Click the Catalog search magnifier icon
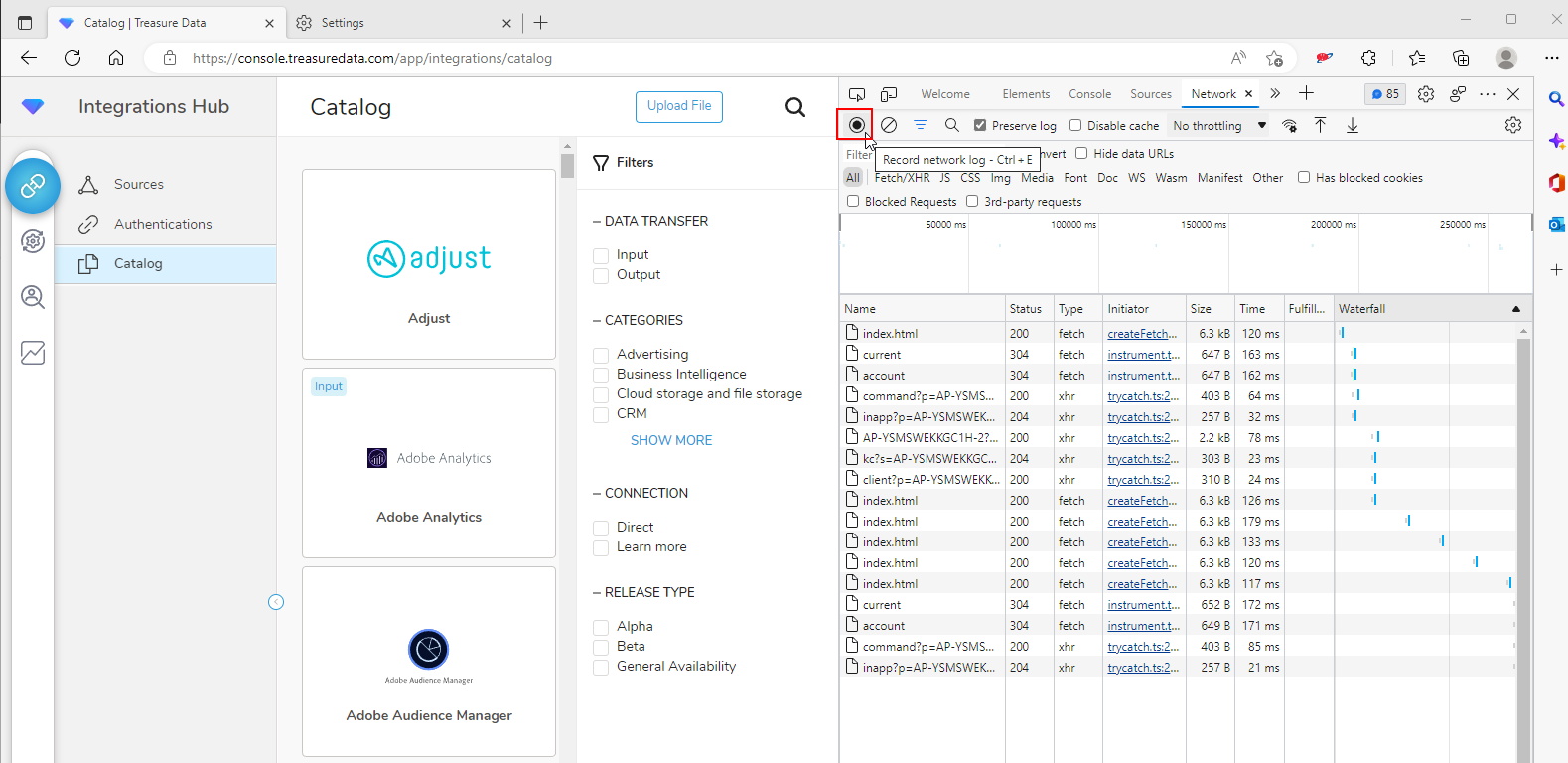 pyautogui.click(x=794, y=107)
